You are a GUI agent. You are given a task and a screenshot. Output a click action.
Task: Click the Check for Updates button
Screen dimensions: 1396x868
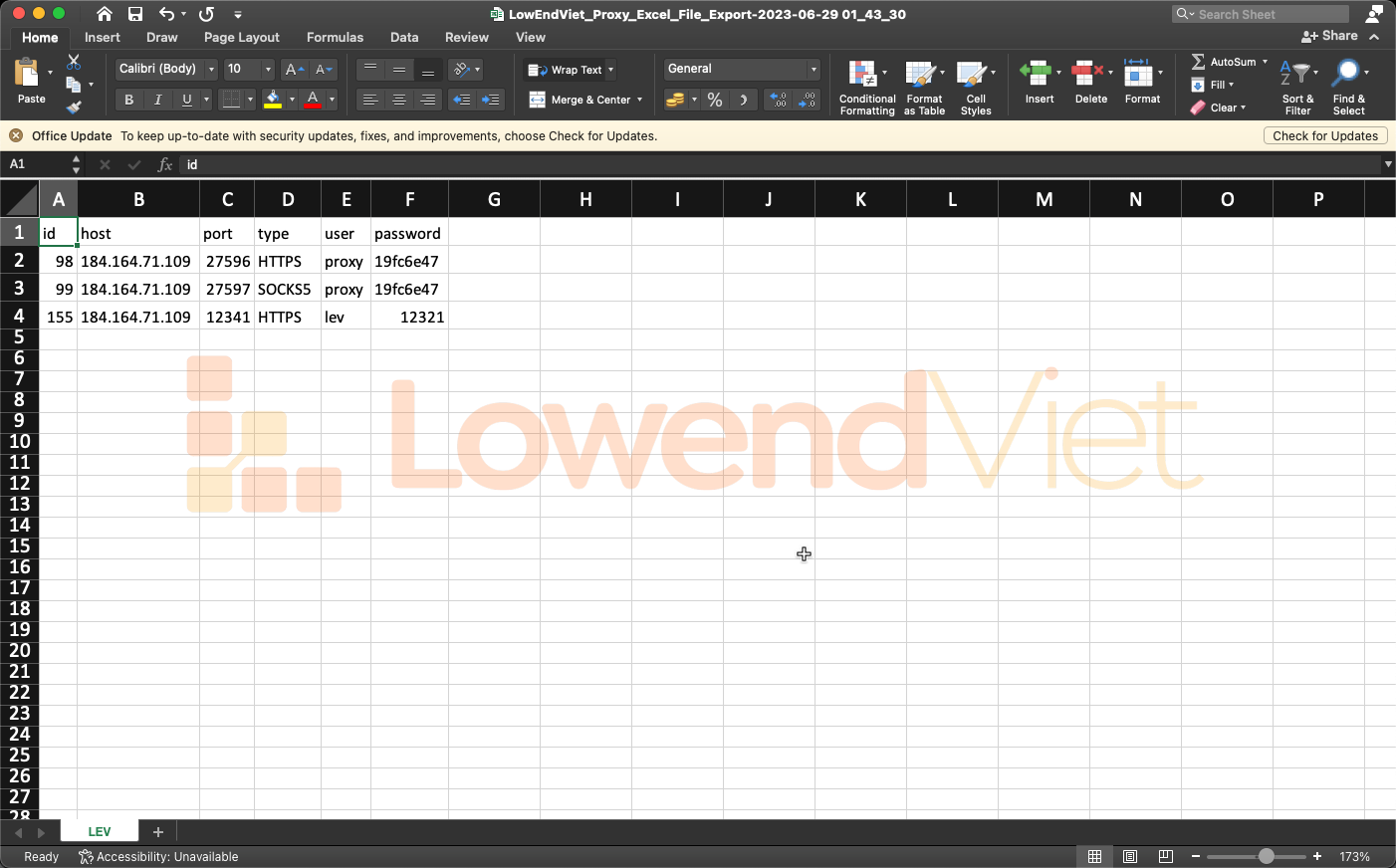[x=1324, y=135]
